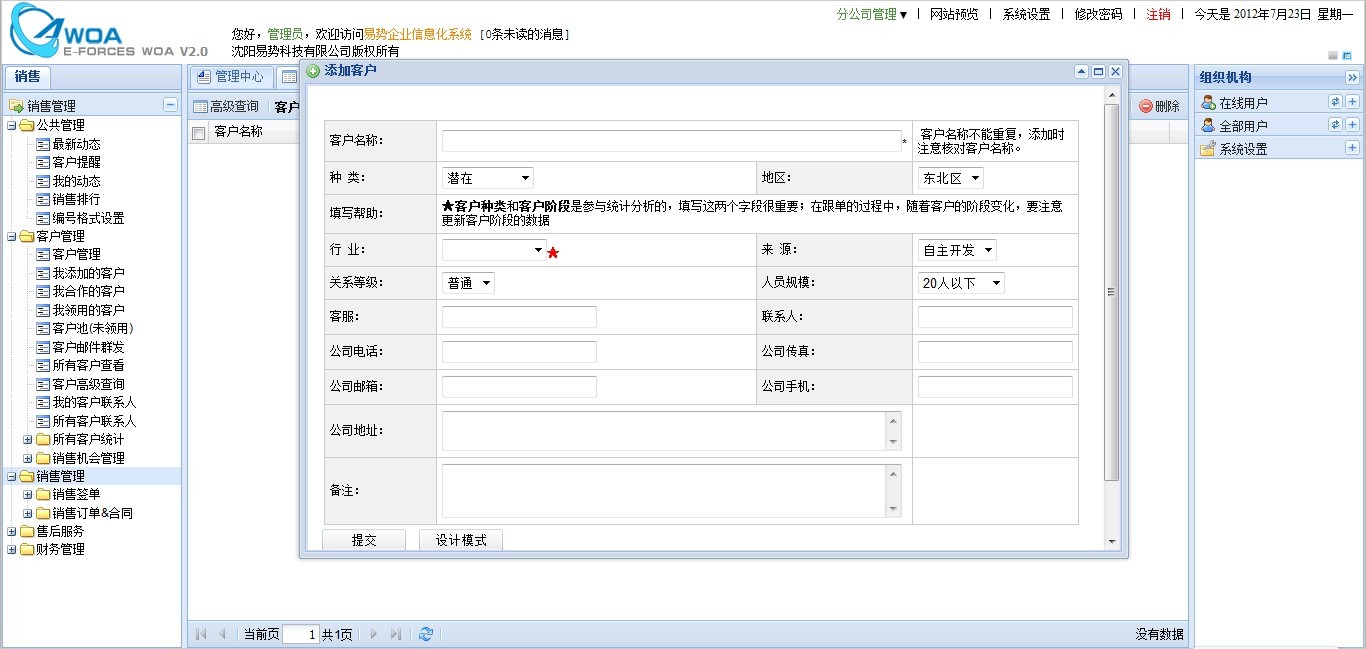Screen dimensions: 1366x649
Task: Click the dialog's vertical scrollbar
Action: (x=1111, y=291)
